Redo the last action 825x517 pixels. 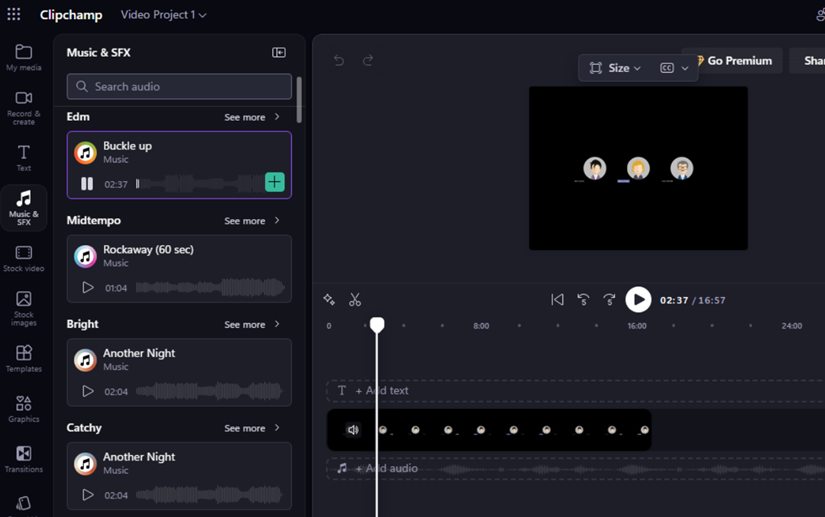point(368,60)
